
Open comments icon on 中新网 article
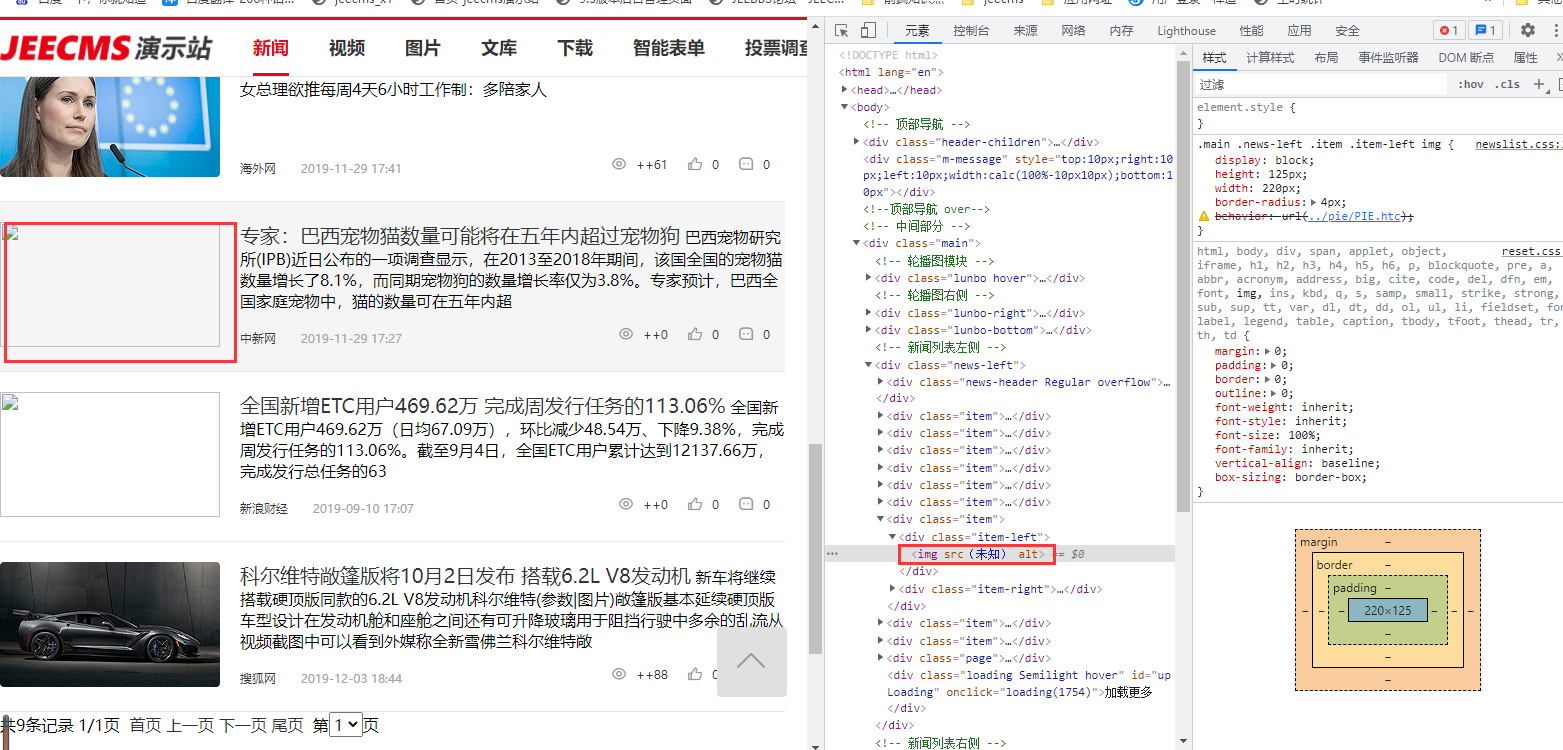746,334
